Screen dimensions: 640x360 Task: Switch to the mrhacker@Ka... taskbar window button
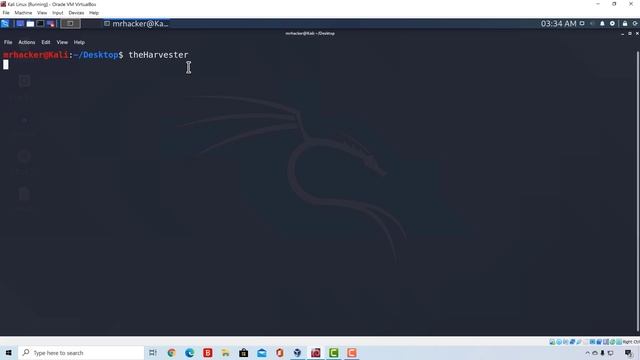(x=136, y=24)
